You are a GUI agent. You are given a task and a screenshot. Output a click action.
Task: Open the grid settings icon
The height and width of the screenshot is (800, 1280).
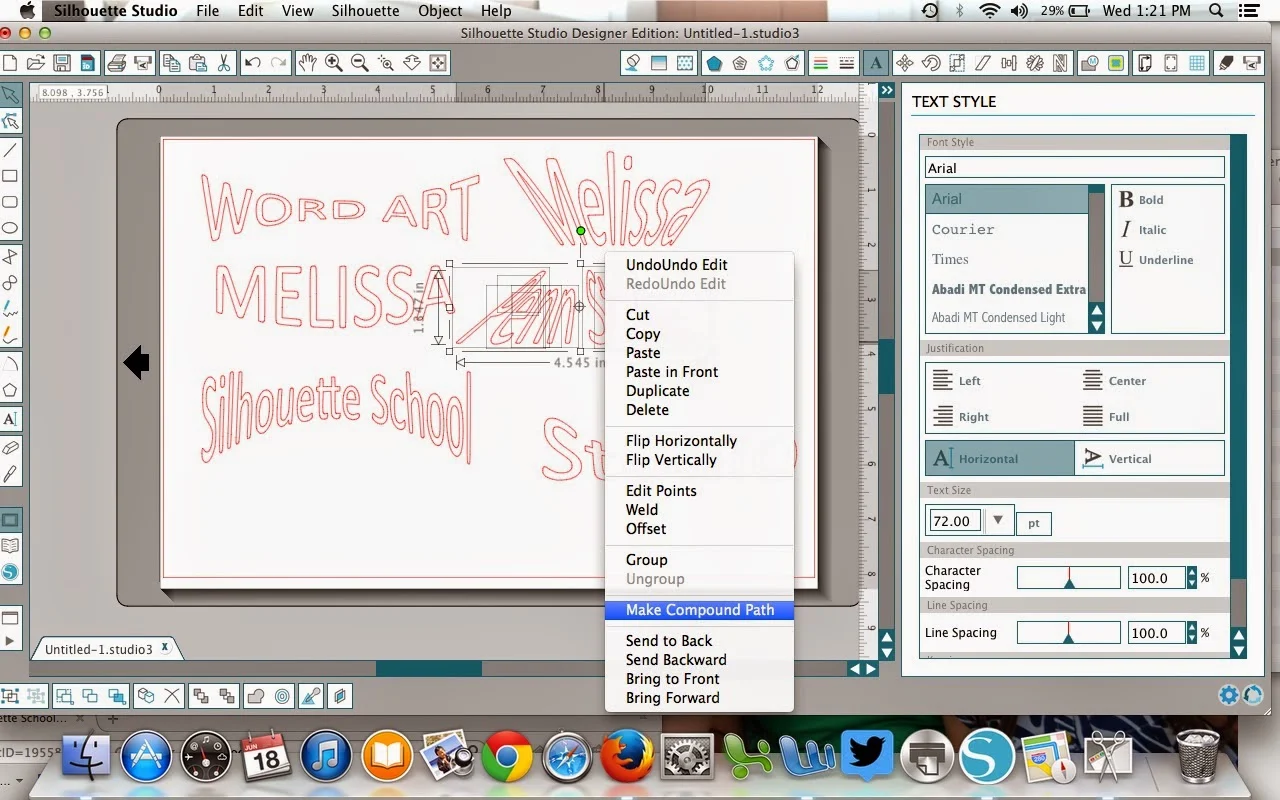pyautogui.click(x=1197, y=63)
